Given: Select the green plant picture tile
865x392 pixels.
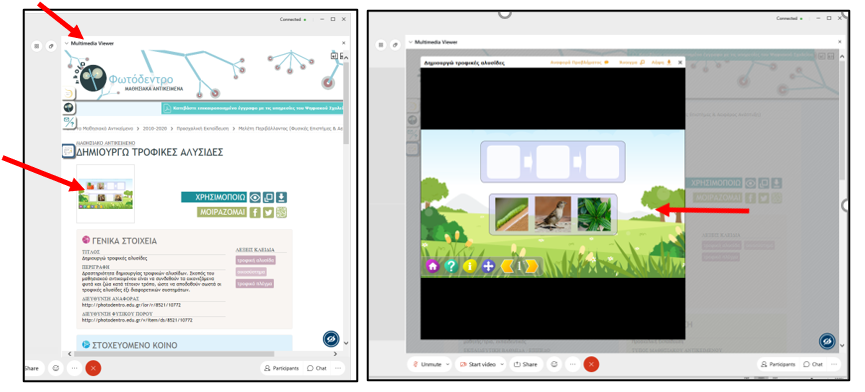Looking at the screenshot, I should coord(594,214).
